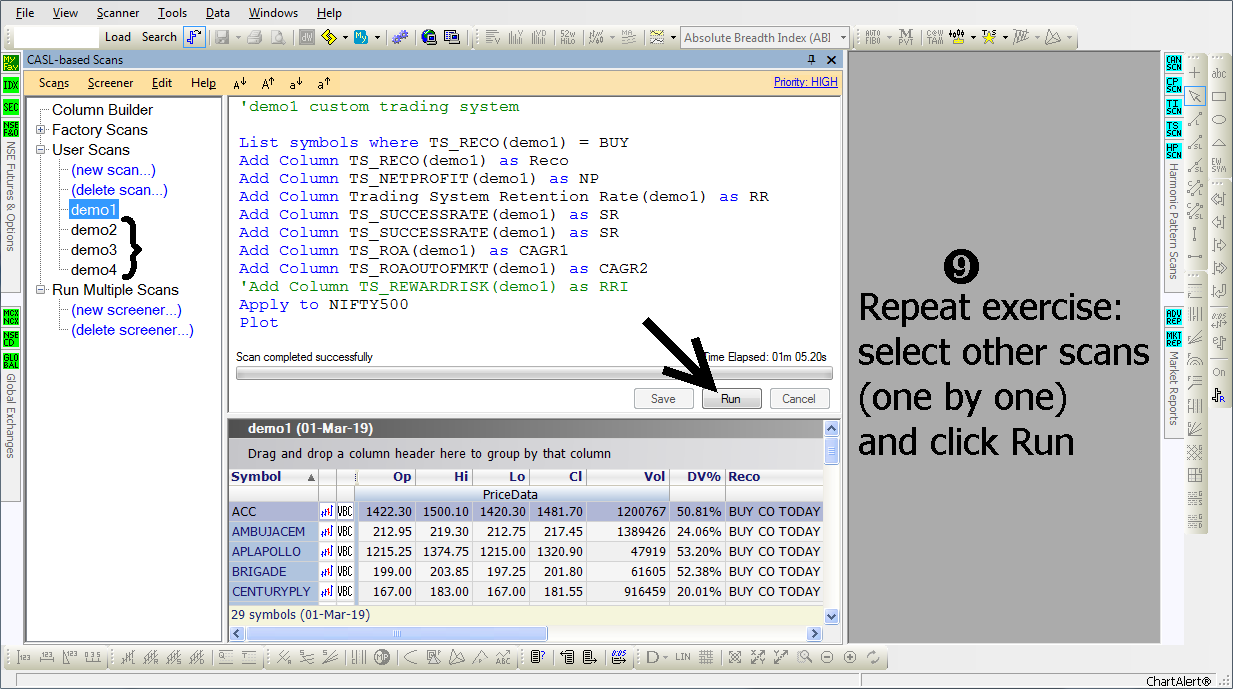Open the ADV REP market report
1233x689 pixels.
click(1174, 317)
